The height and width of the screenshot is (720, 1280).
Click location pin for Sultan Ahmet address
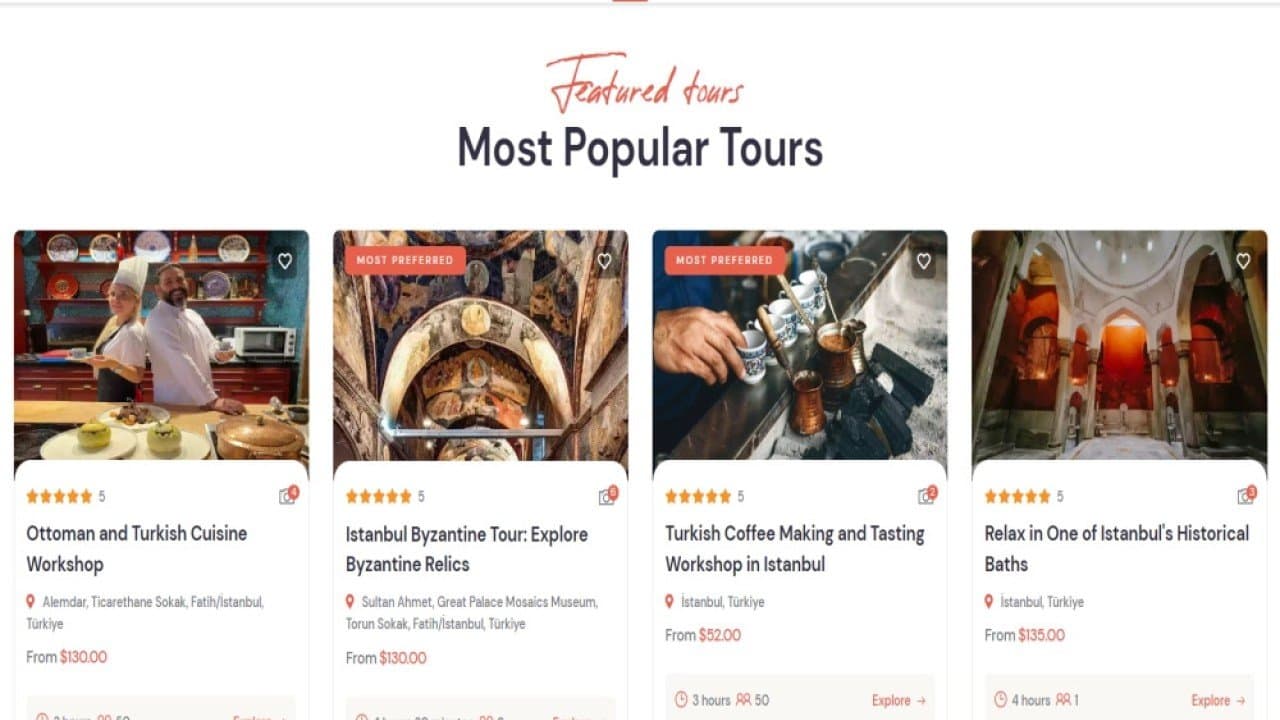(x=350, y=602)
